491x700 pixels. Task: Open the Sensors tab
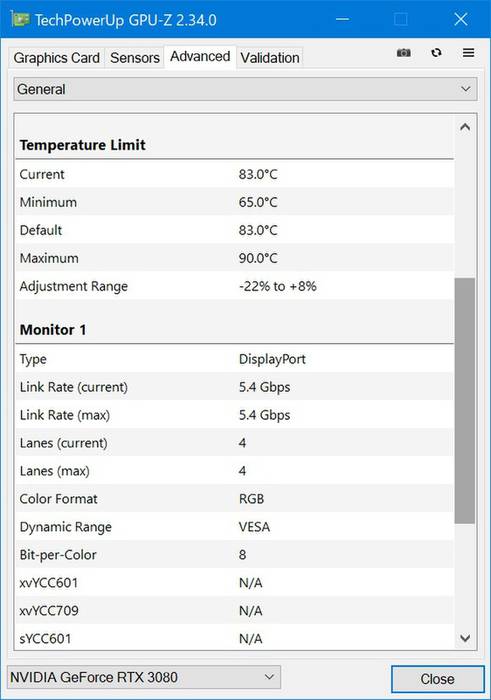coord(135,58)
